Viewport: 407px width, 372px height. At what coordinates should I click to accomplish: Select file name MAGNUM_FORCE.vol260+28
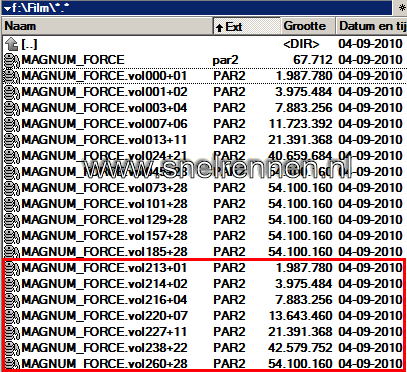(104, 363)
